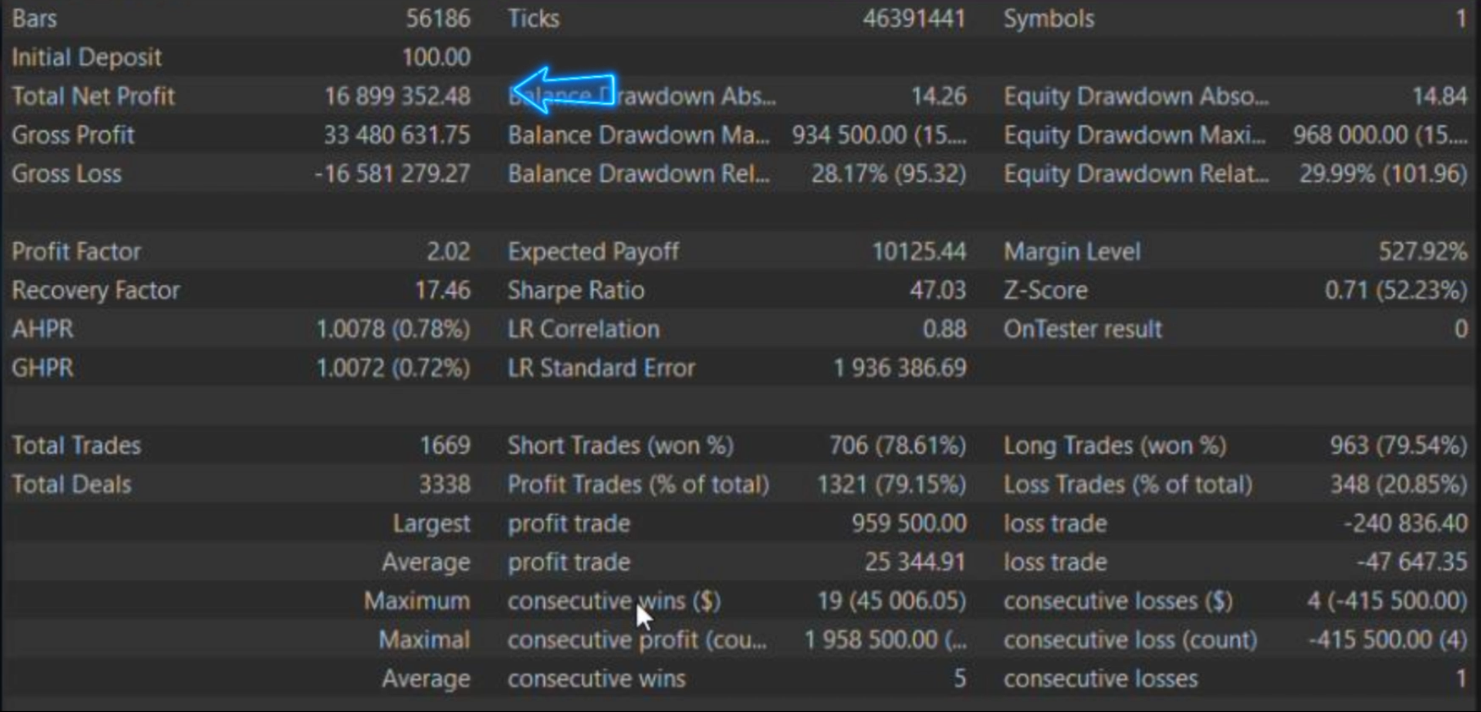Click the Expected Payoff label
1481x712 pixels.
593,251
